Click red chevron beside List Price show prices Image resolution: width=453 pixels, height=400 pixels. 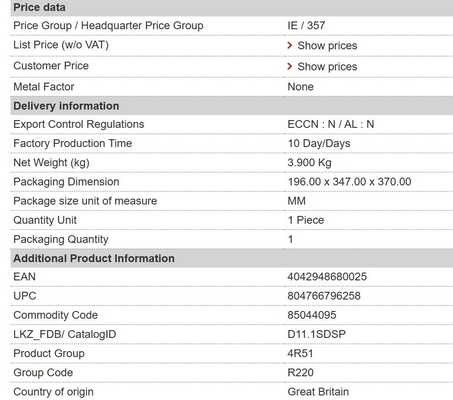[290, 45]
